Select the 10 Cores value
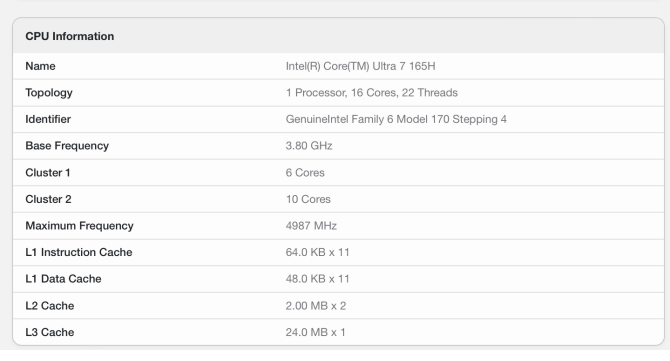The height and width of the screenshot is (361, 670). pos(308,199)
